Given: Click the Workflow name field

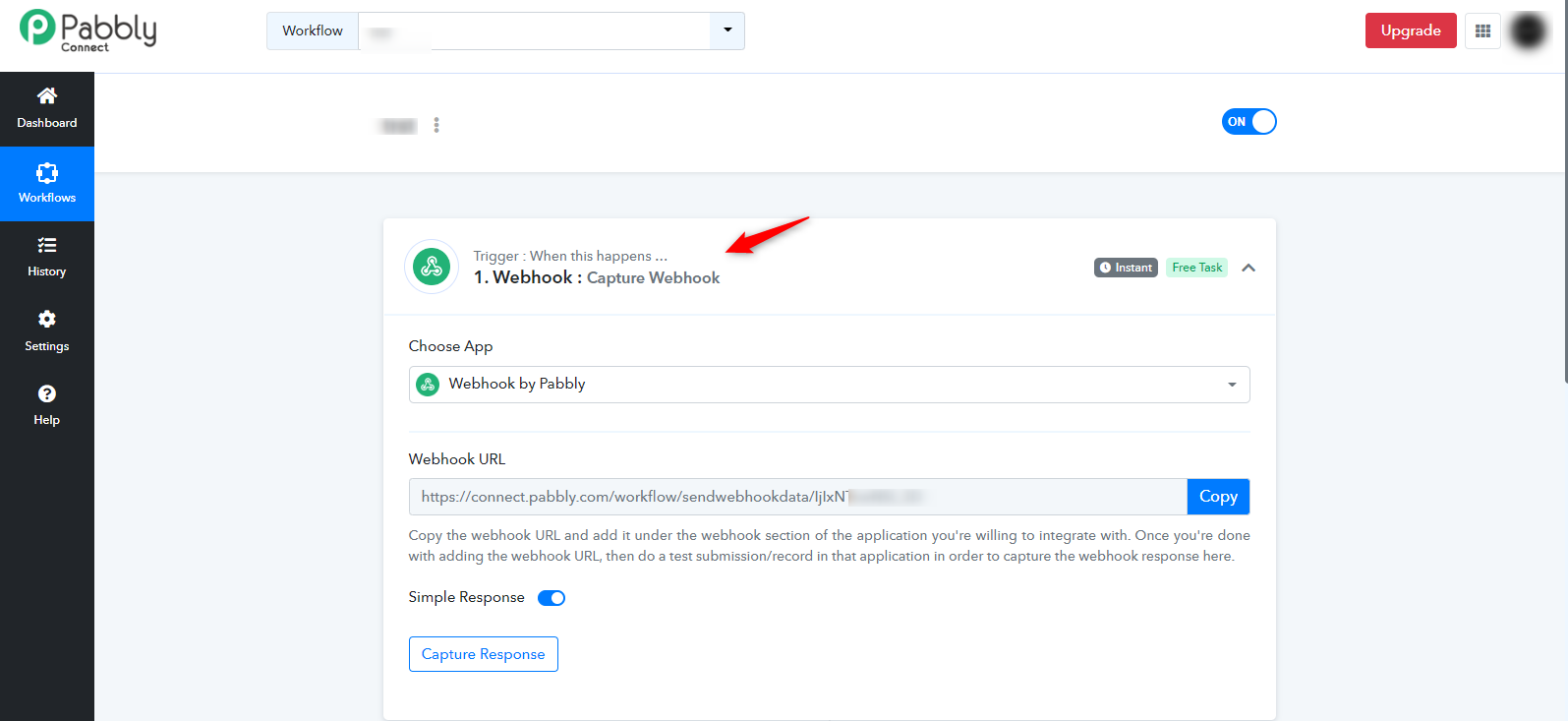Looking at the screenshot, I should pos(534,30).
